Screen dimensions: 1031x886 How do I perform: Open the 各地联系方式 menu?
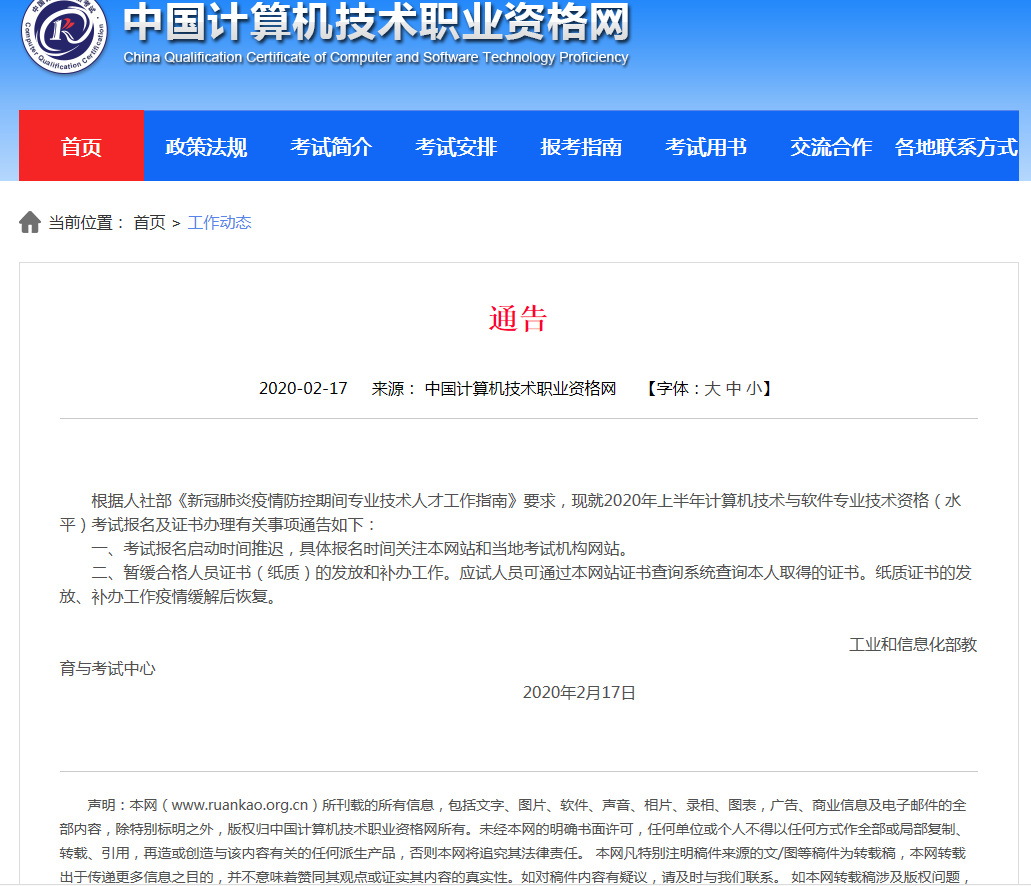955,145
